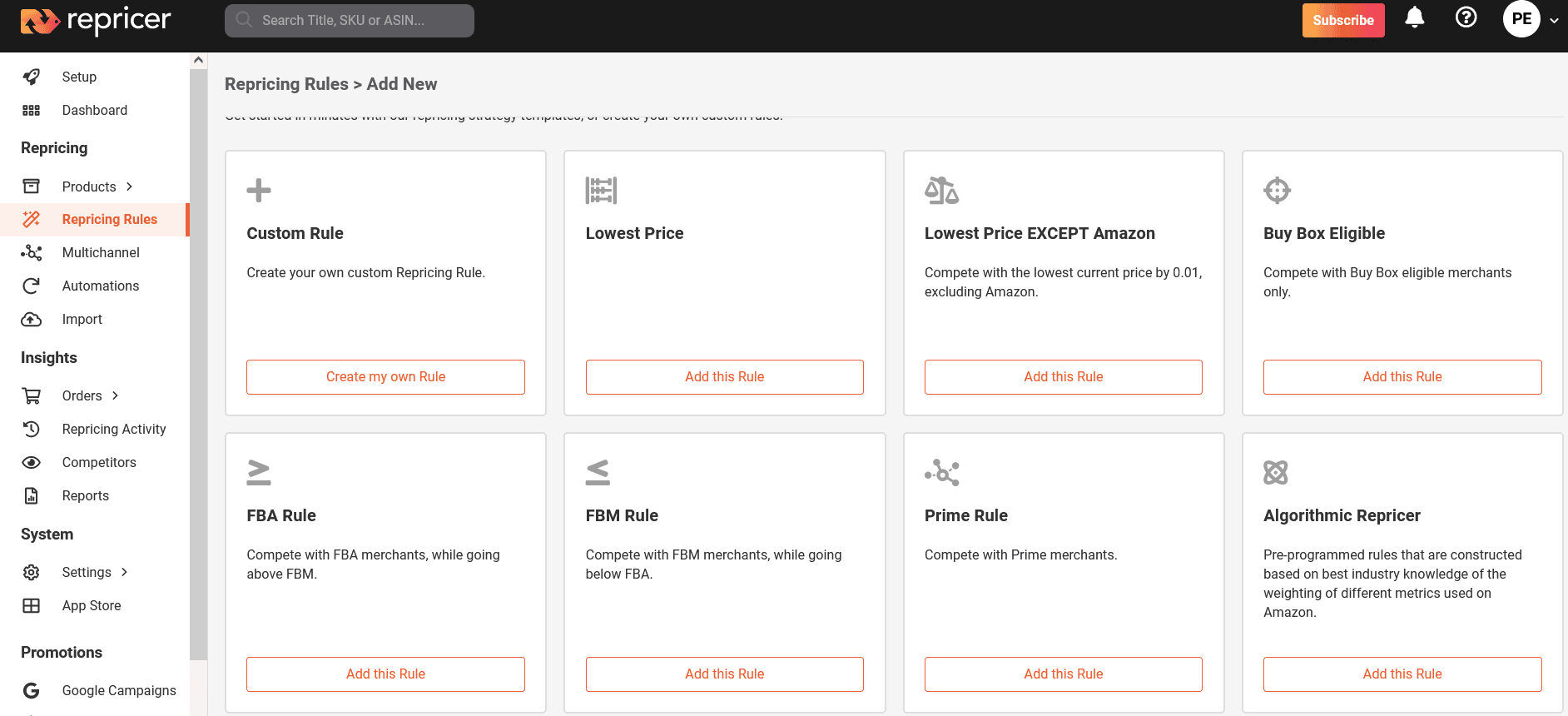Open the App Store section
Viewport: 1568px width, 716px height.
point(92,605)
